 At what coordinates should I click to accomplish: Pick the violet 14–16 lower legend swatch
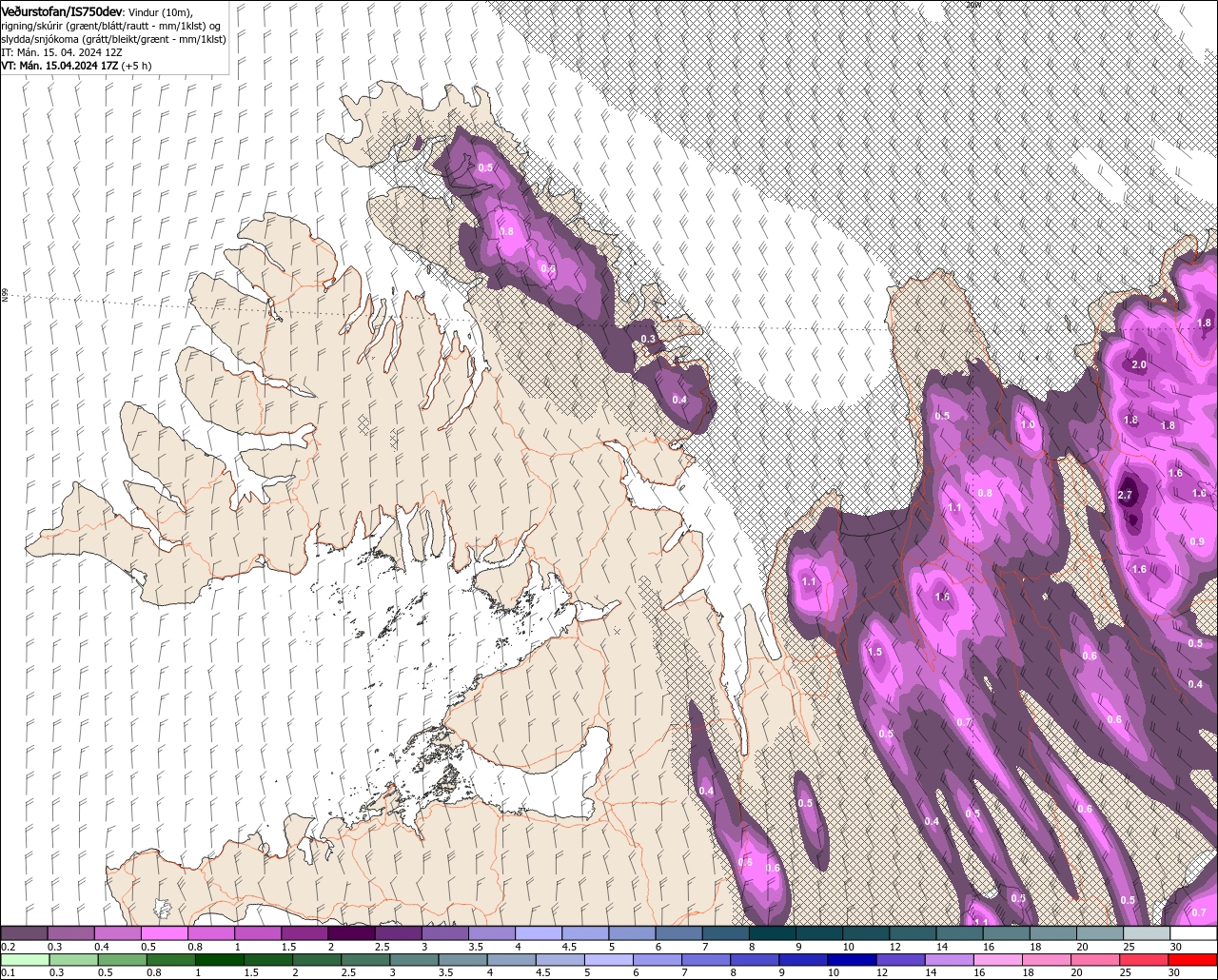click(x=950, y=960)
